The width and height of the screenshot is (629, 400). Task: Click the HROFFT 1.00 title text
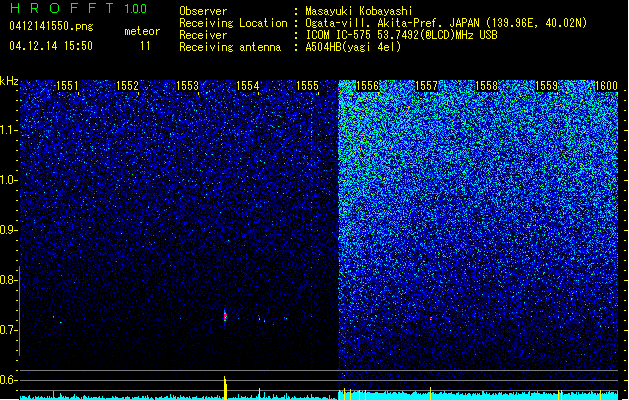(x=79, y=8)
